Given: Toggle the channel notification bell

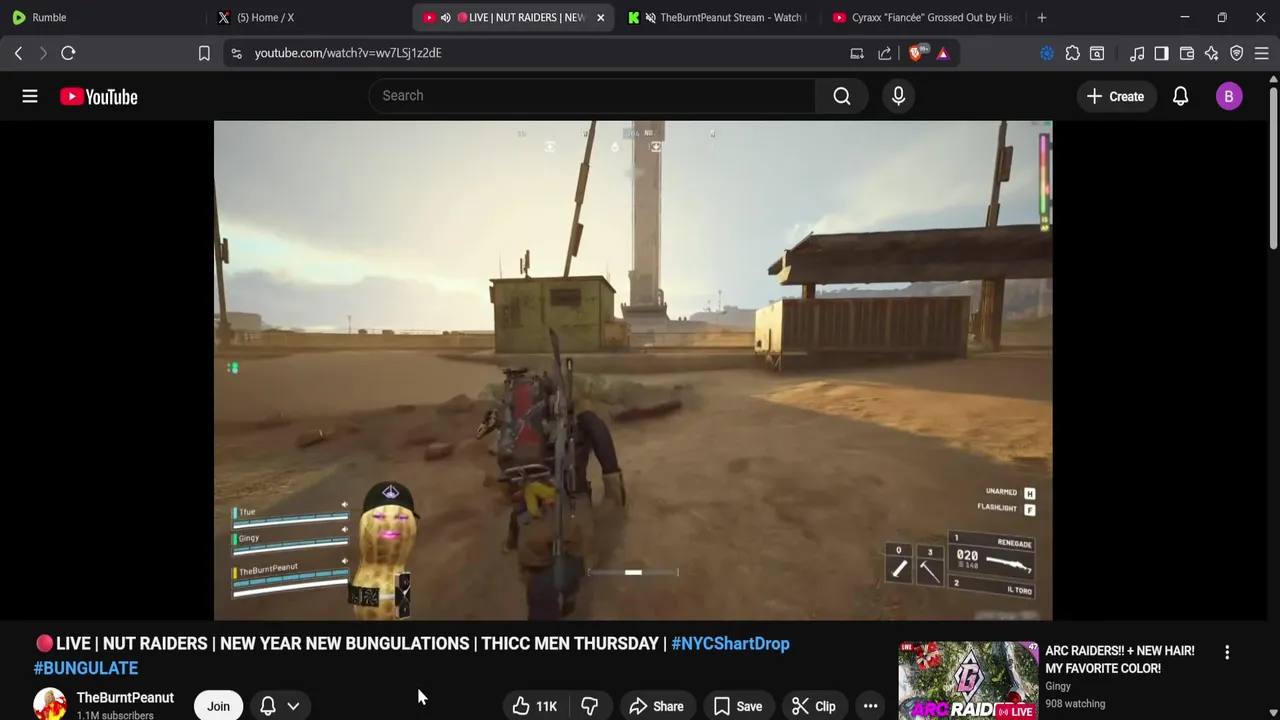Looking at the screenshot, I should 268,706.
